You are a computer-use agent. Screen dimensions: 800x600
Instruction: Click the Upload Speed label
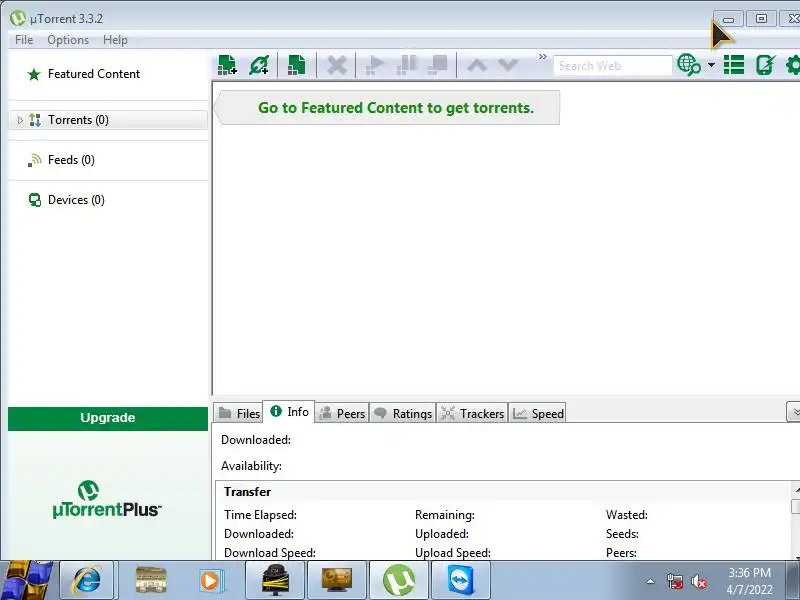click(453, 553)
